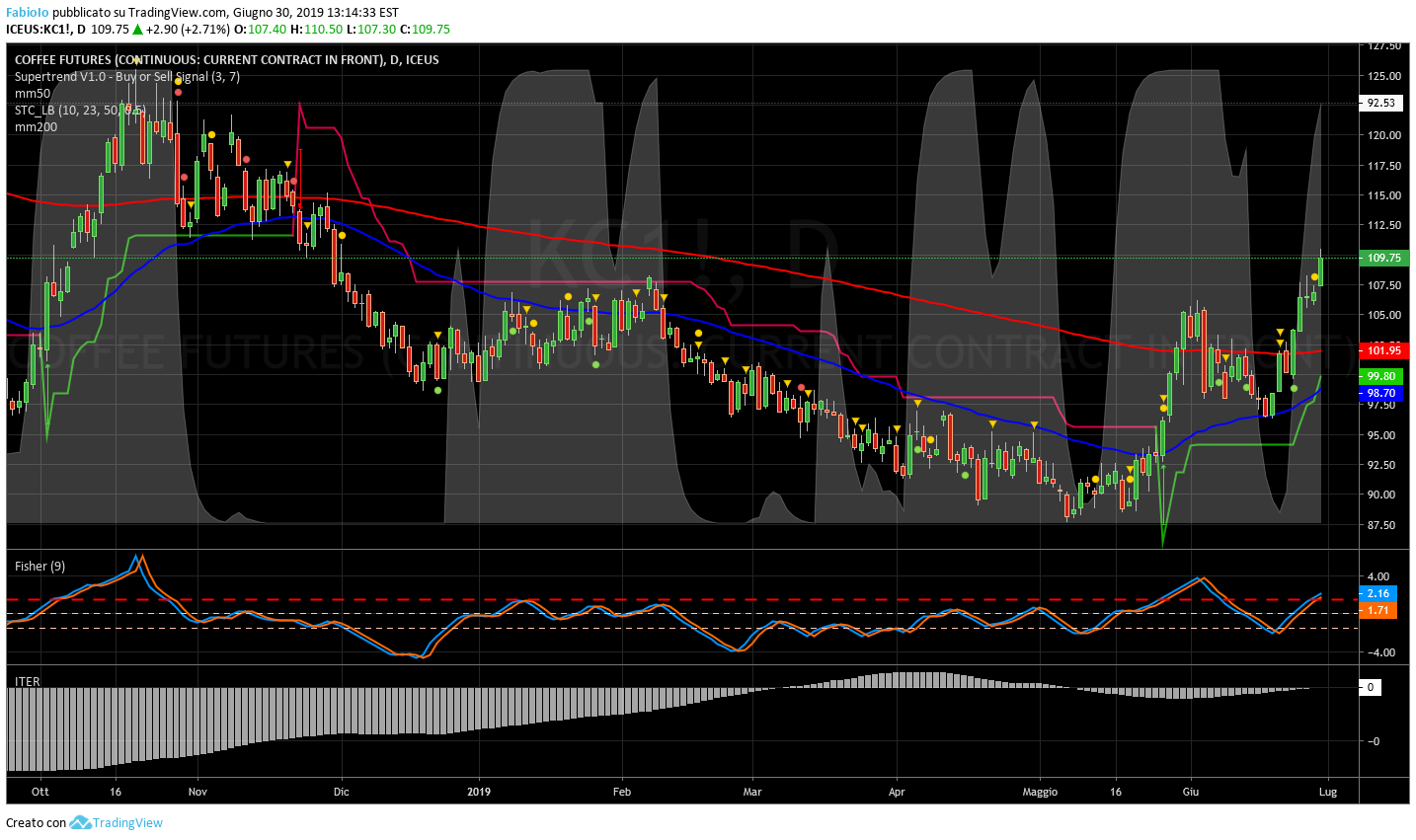Click the red 101.95 mm200 price tag
The height and width of the screenshot is (840, 1416).
pos(1383,350)
